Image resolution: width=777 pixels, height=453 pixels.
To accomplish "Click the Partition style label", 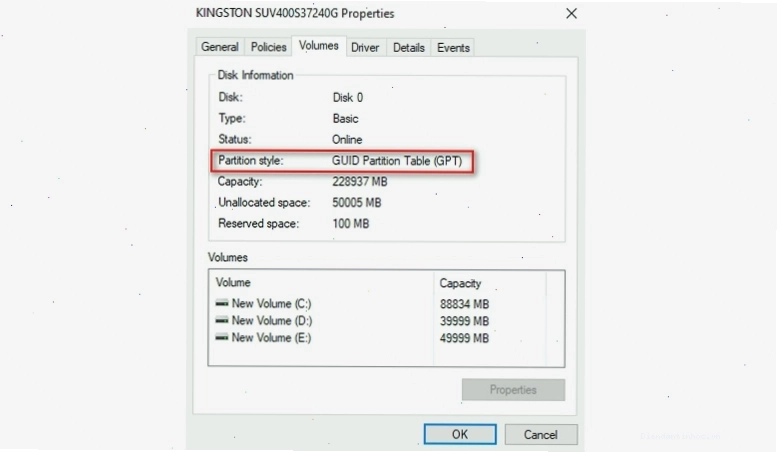I will click(251, 161).
